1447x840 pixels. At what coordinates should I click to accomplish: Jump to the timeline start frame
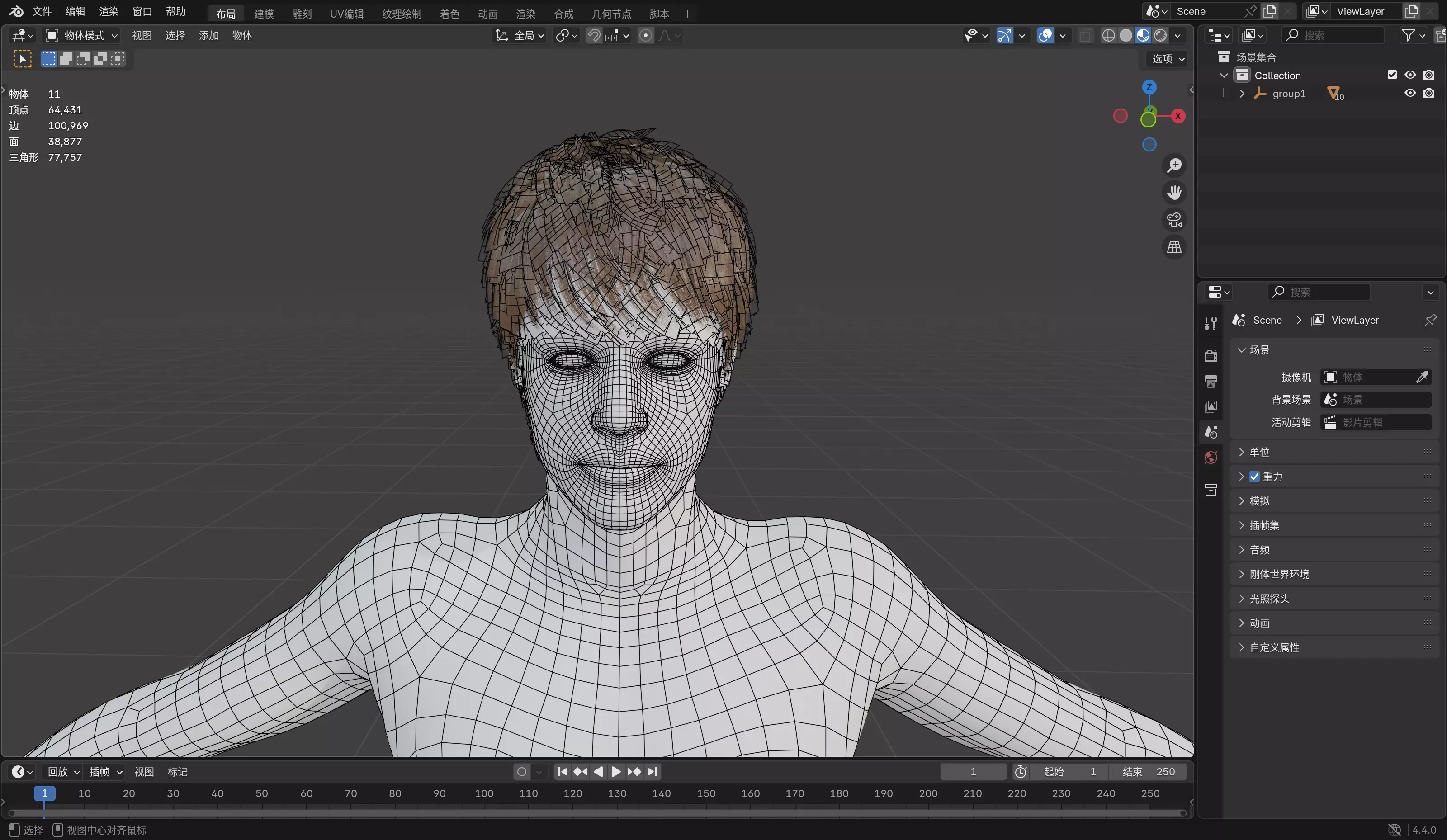pos(562,772)
